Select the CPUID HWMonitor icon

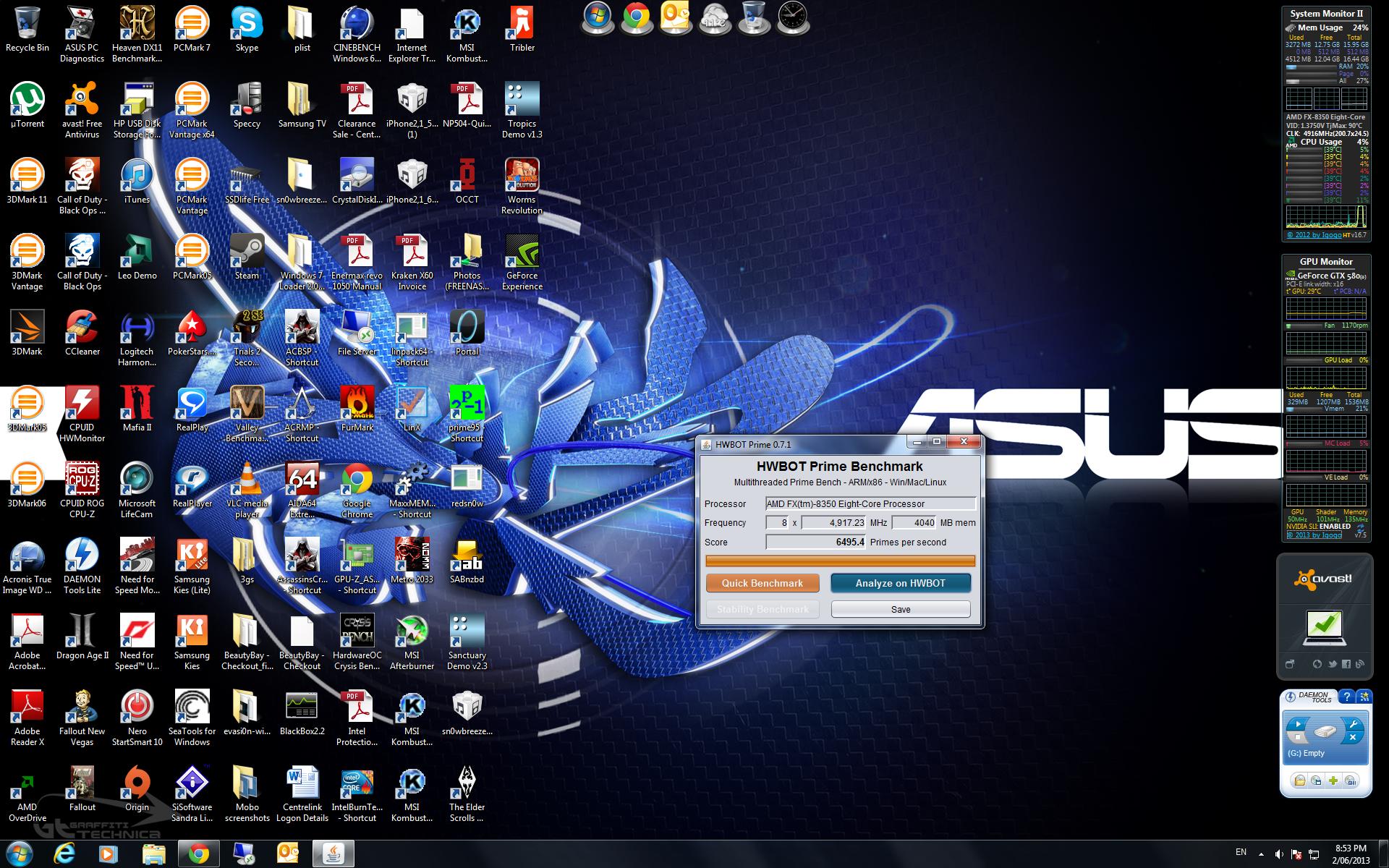(82, 413)
